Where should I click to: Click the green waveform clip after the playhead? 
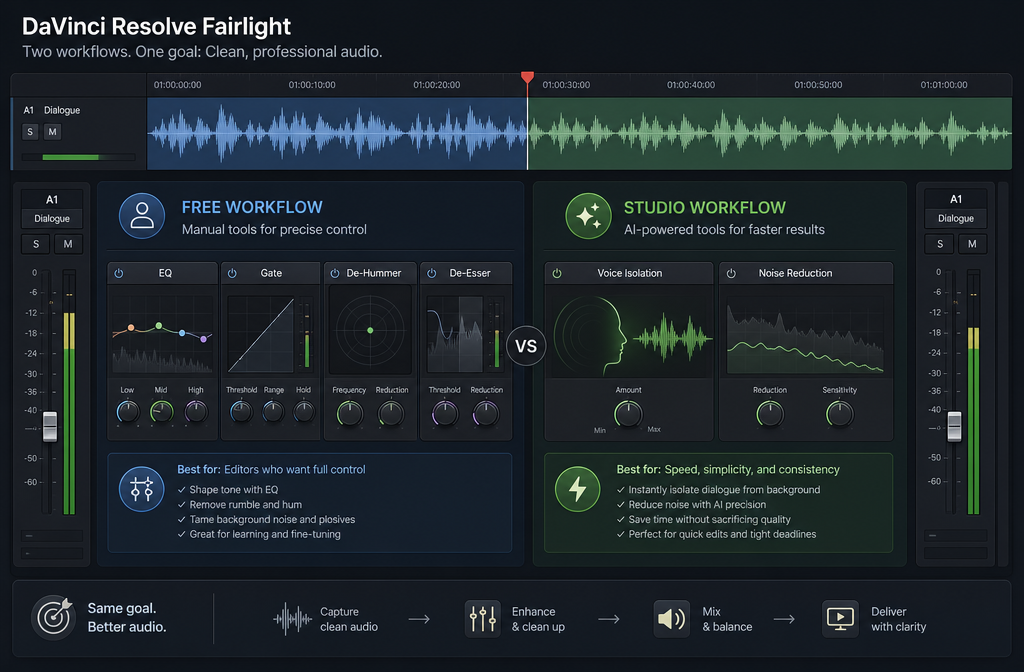(770, 133)
